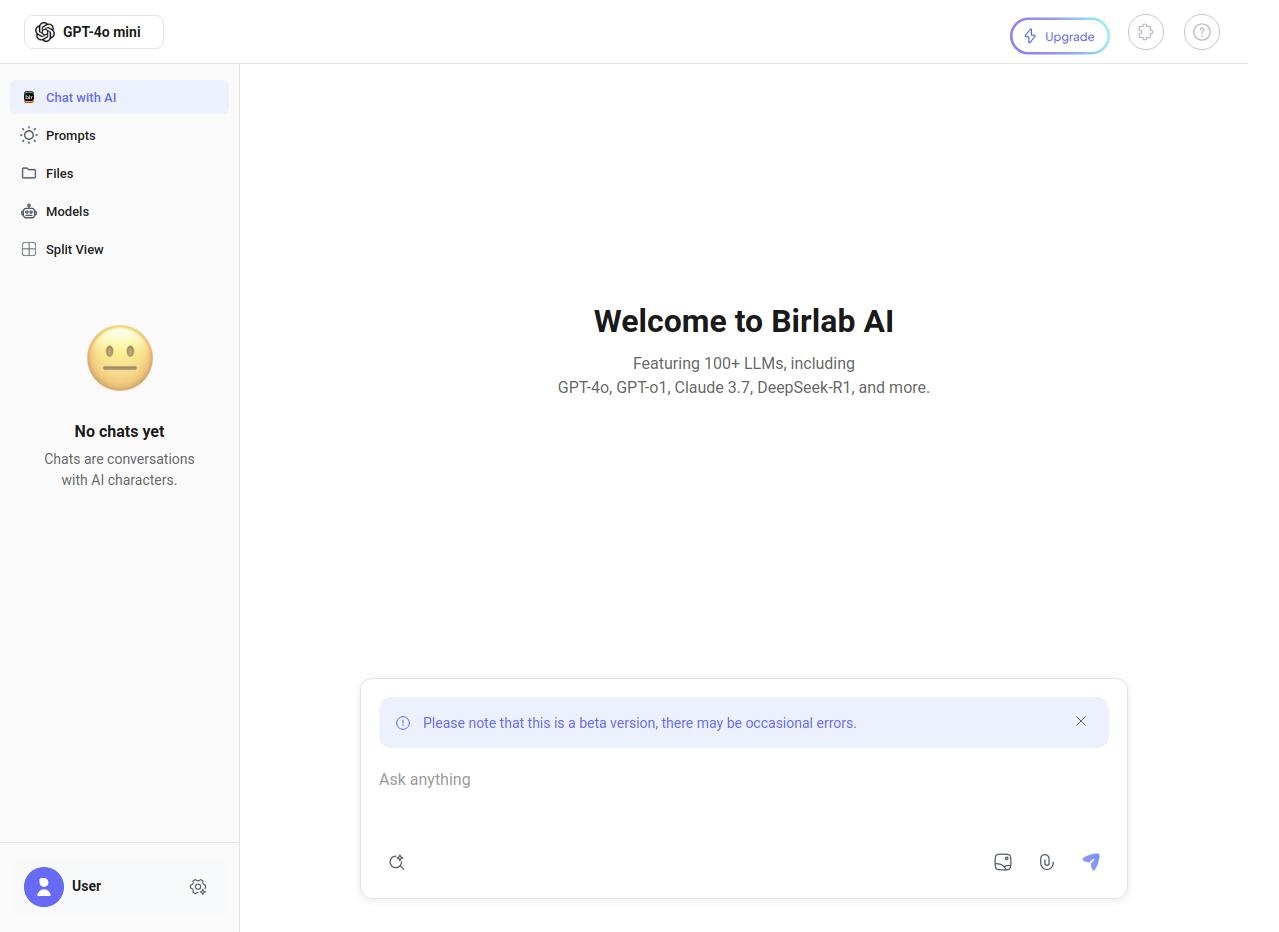The width and height of the screenshot is (1279, 932).
Task: Open the puzzle-piece extensions icon
Action: [1145, 33]
